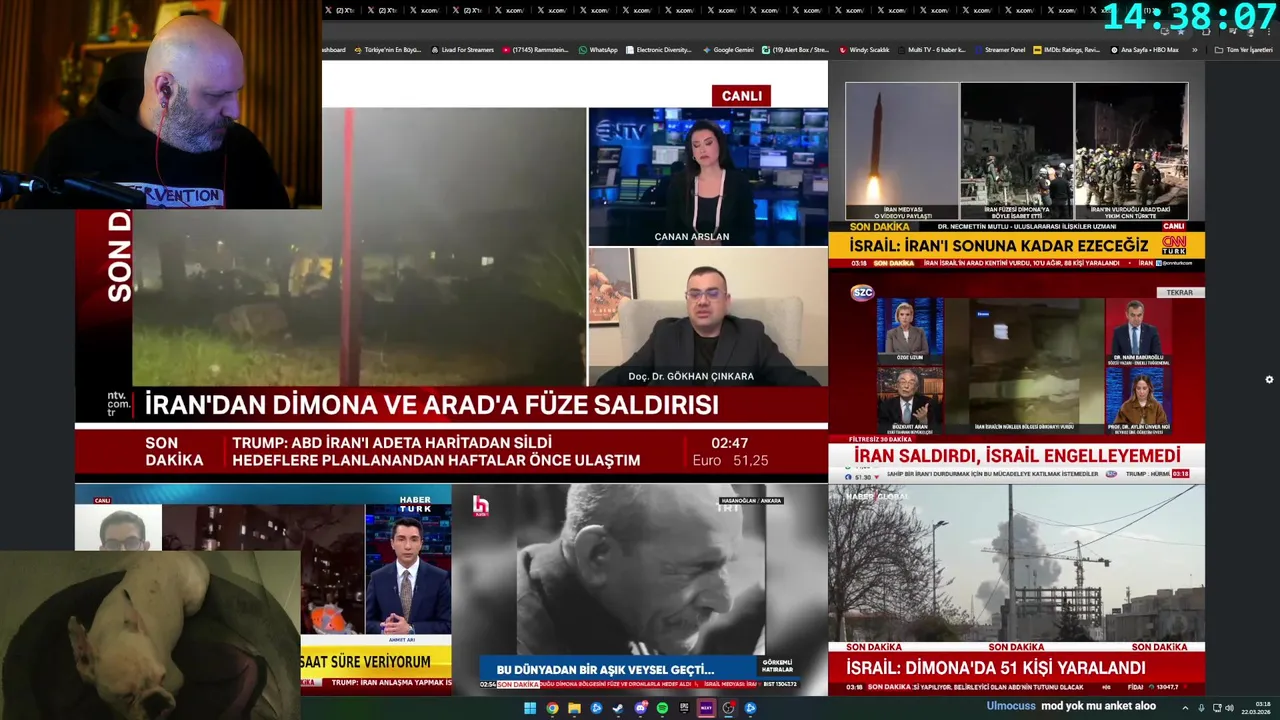The width and height of the screenshot is (1280, 720).
Task: Select the Habertürk stream tile
Action: tap(263, 590)
